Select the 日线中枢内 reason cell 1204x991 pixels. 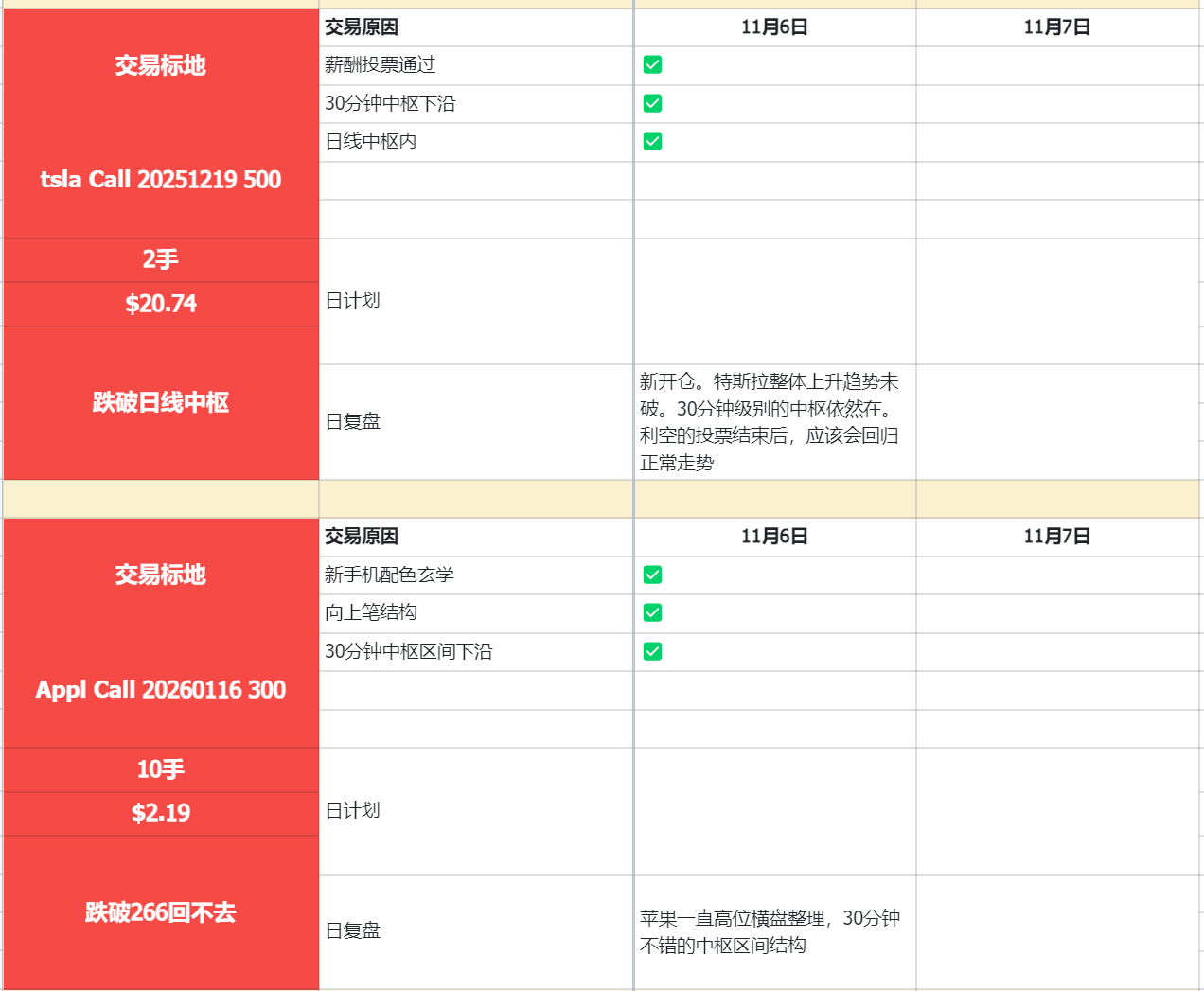tap(476, 142)
